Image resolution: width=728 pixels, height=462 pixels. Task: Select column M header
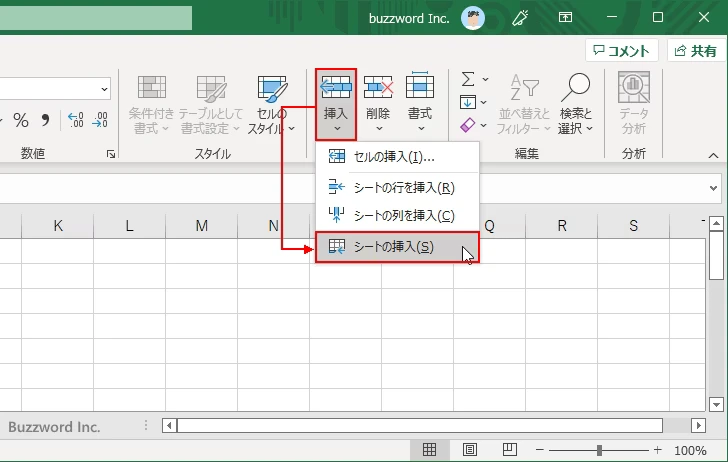pyautogui.click(x=202, y=226)
